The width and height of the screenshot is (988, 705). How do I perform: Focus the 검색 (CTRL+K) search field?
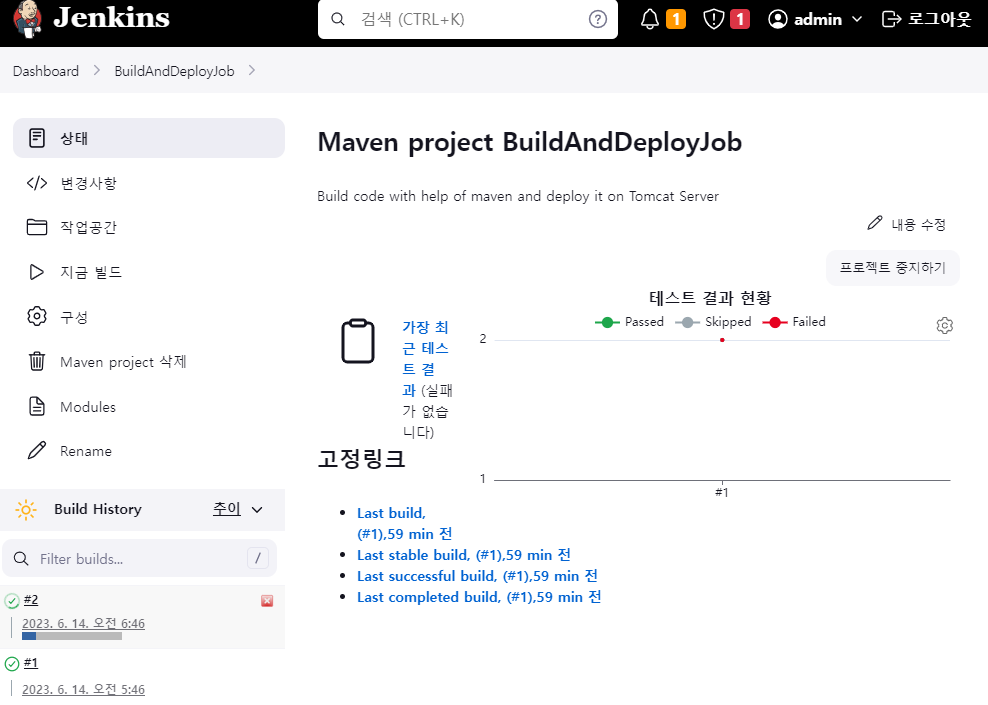468,19
